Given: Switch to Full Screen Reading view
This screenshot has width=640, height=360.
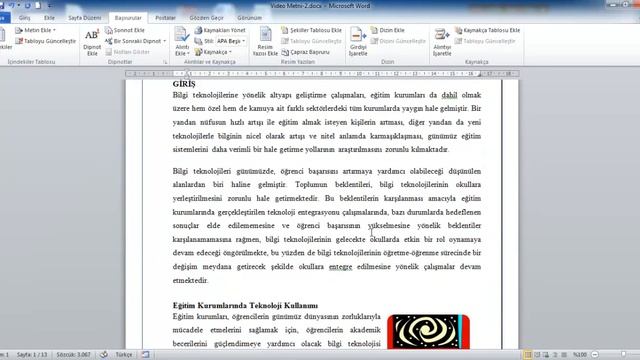Looking at the screenshot, I should (537, 355).
